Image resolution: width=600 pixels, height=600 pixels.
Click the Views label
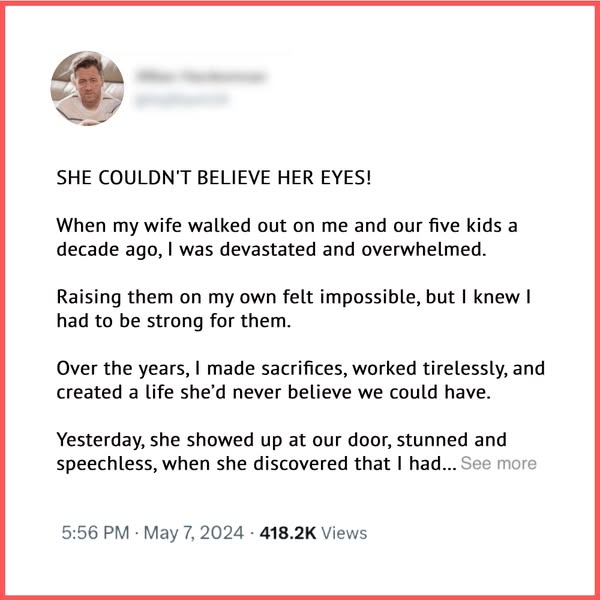click(x=345, y=533)
